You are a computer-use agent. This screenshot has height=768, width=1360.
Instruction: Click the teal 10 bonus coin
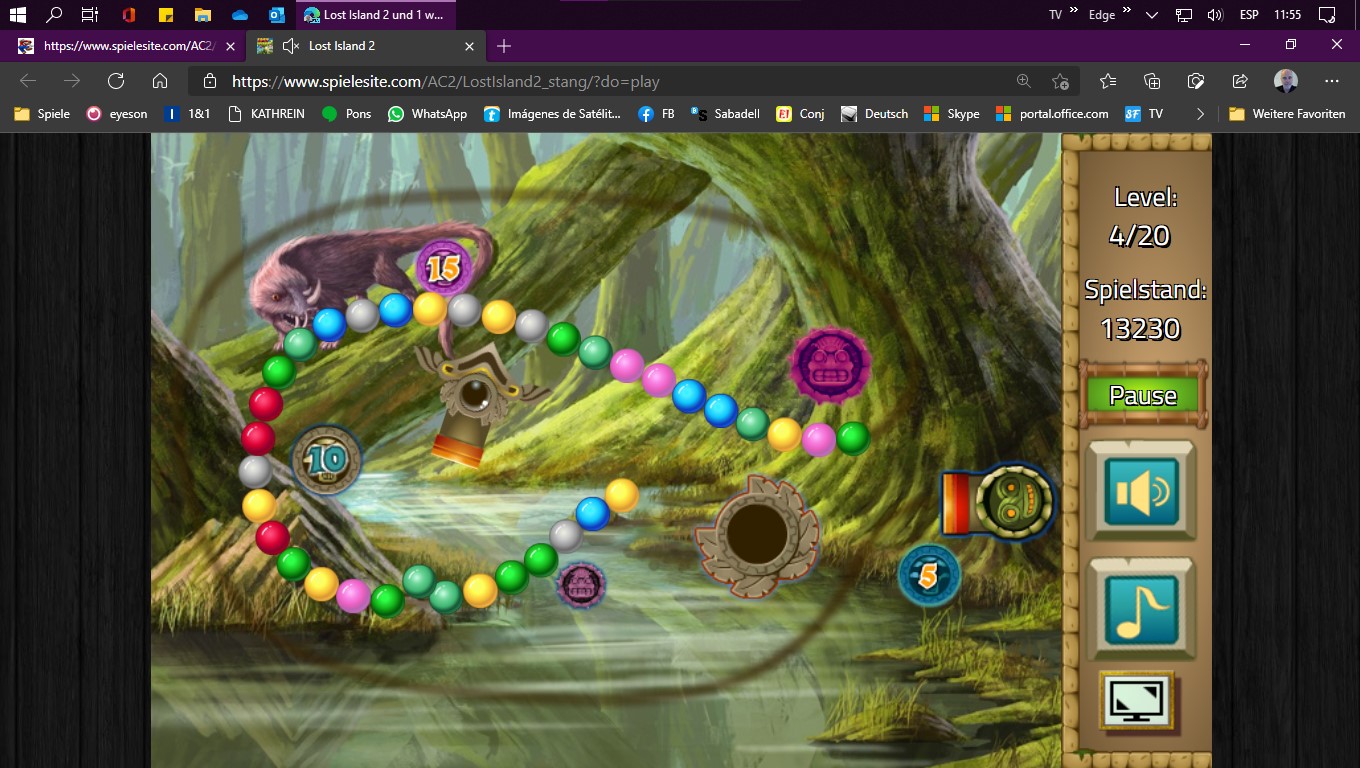[x=326, y=460]
